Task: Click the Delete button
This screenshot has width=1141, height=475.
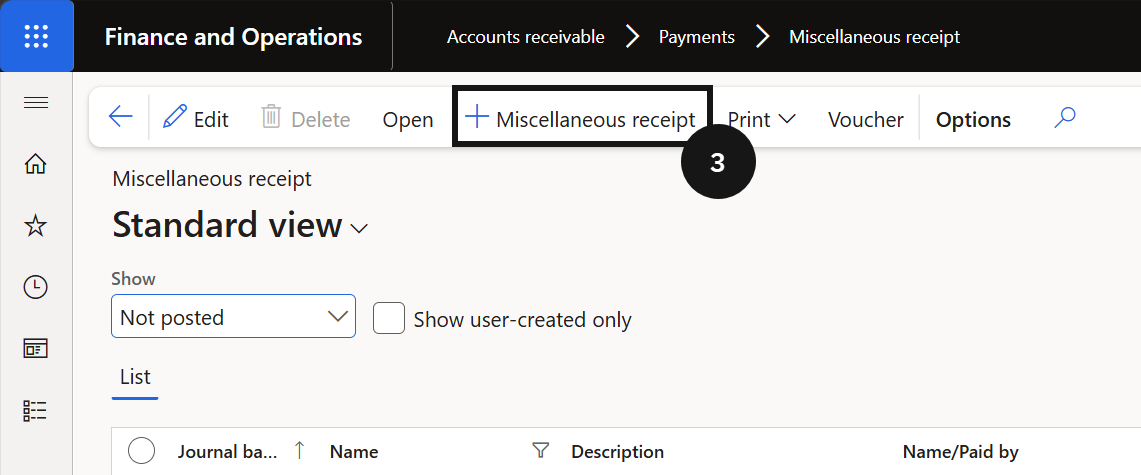Action: point(306,119)
